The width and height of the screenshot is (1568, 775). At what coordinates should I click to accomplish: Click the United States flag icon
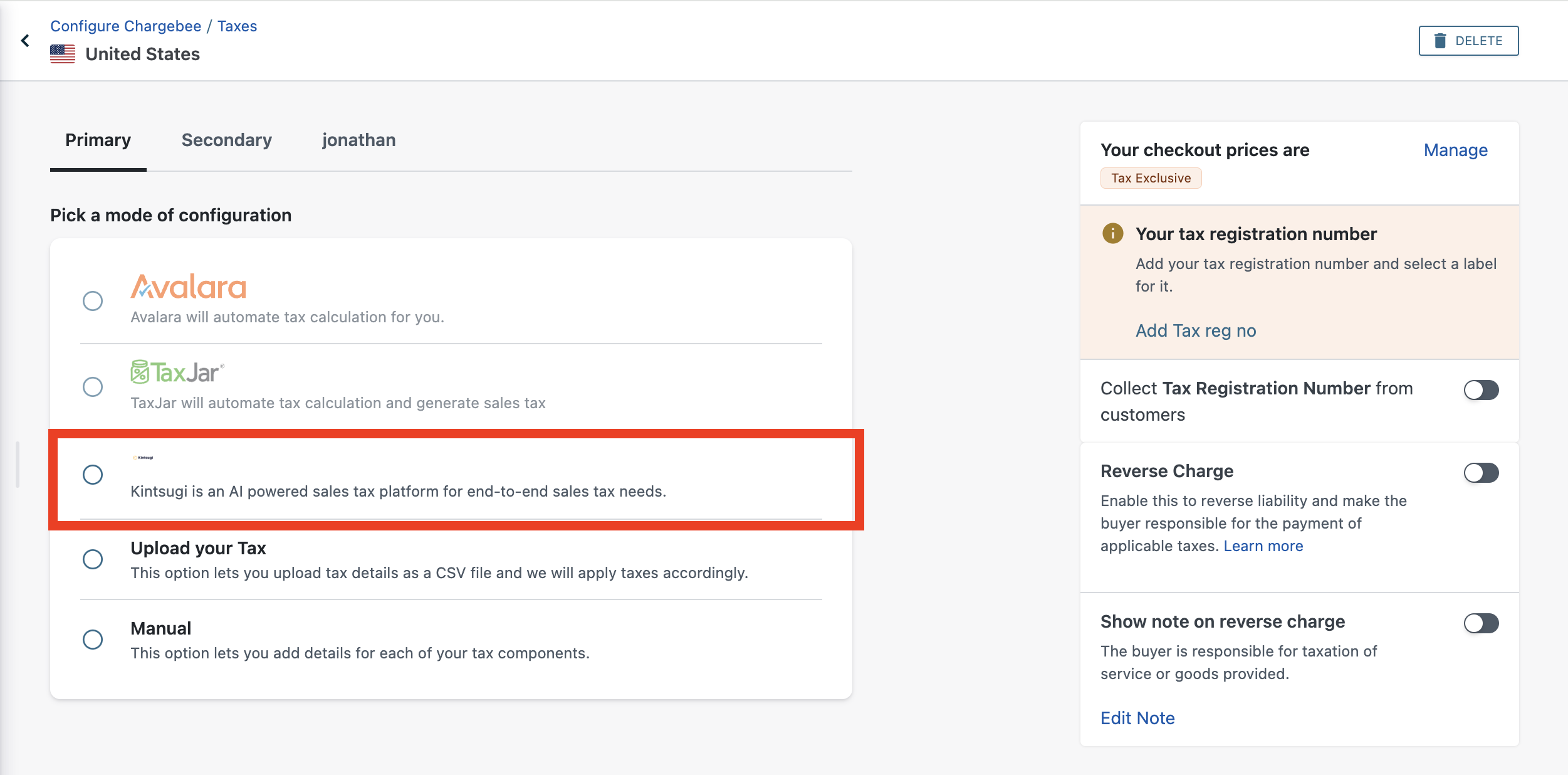[63, 54]
